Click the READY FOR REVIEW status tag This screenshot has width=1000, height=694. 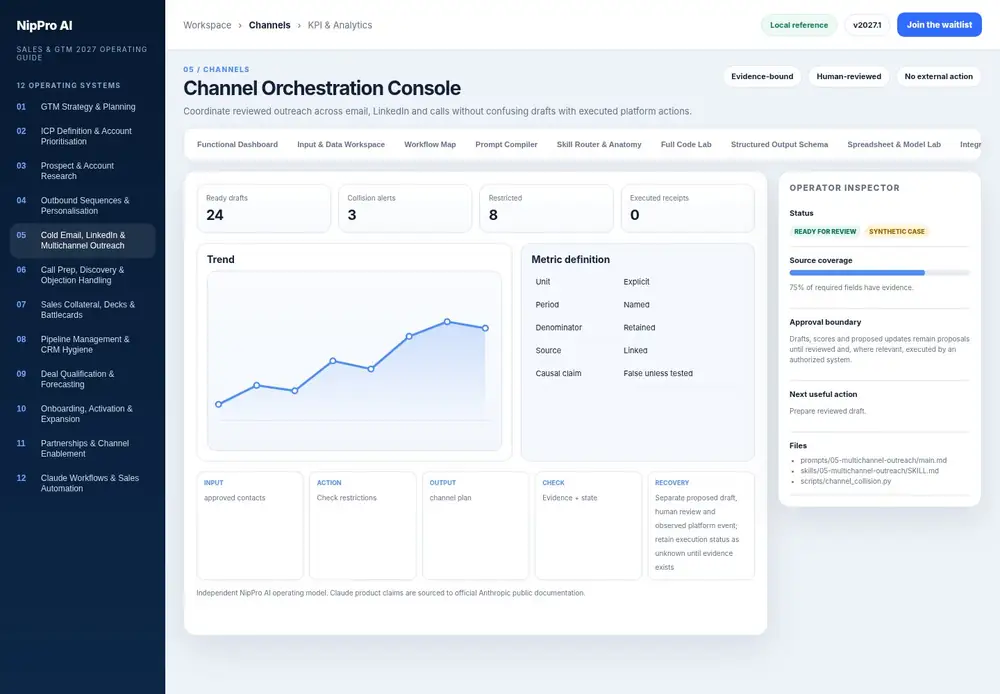point(825,232)
